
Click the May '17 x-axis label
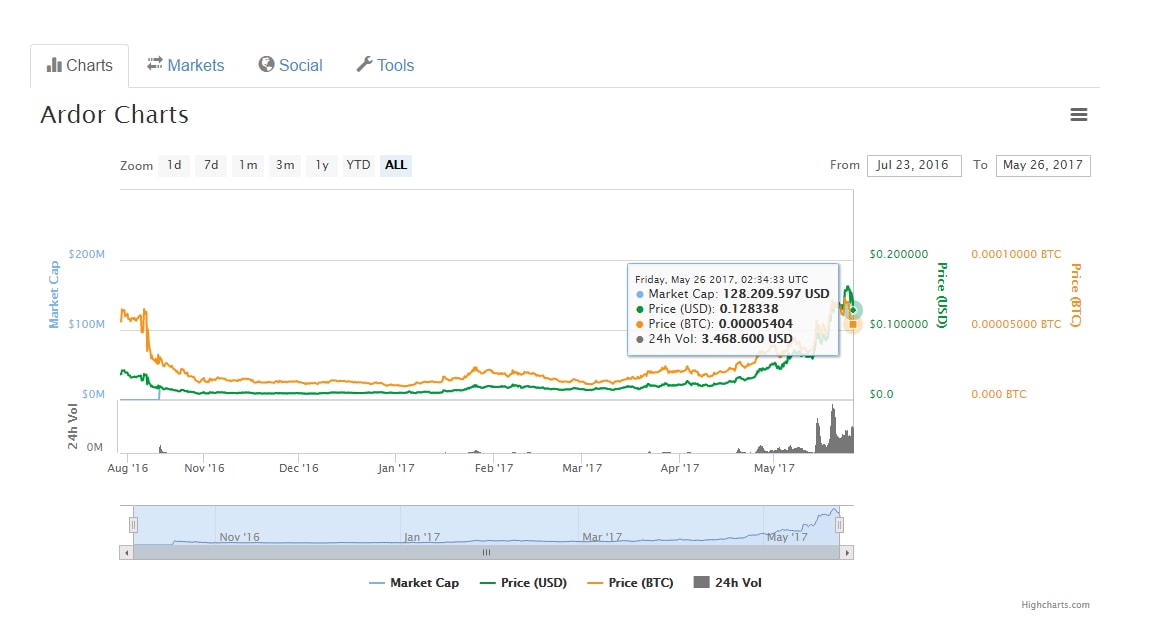click(x=774, y=469)
